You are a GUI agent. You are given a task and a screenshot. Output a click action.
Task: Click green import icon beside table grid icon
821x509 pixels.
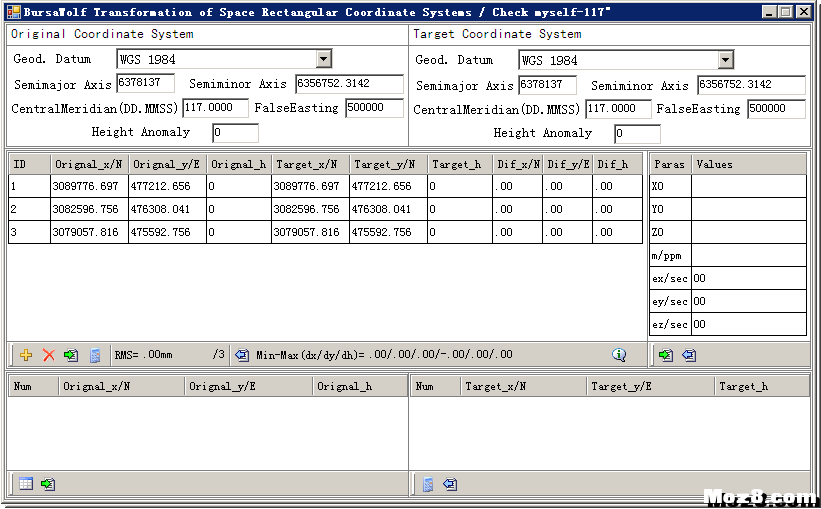[48, 484]
